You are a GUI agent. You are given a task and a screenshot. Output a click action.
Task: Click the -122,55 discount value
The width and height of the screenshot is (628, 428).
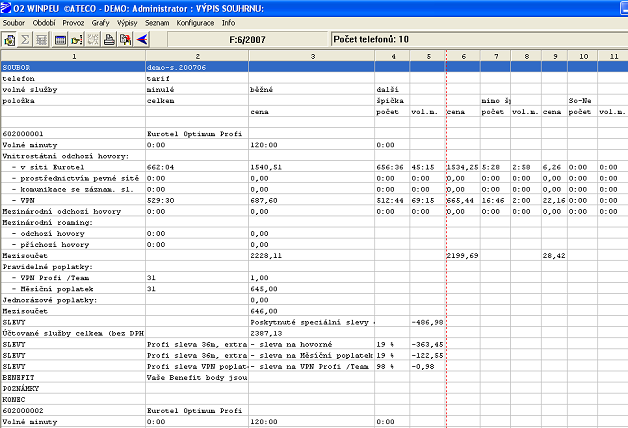coord(427,356)
